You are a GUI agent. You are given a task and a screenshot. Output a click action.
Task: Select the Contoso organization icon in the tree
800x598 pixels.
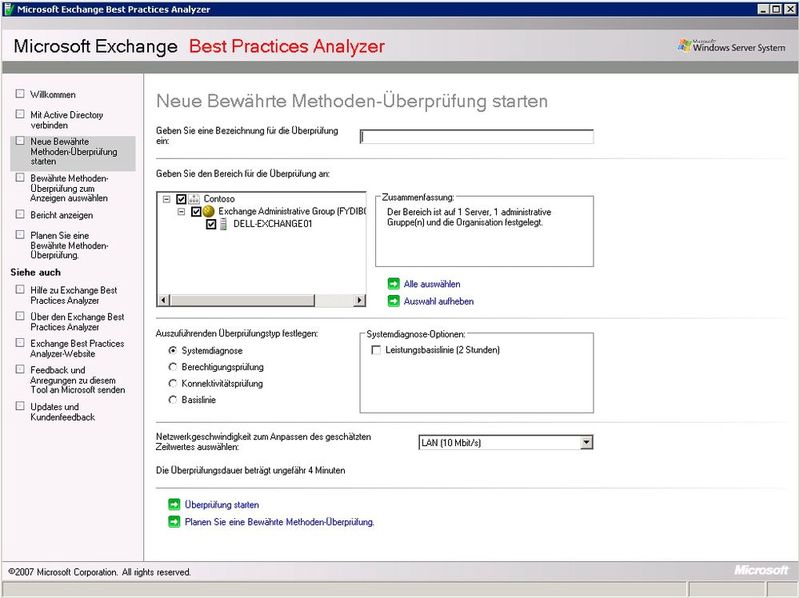click(194, 198)
